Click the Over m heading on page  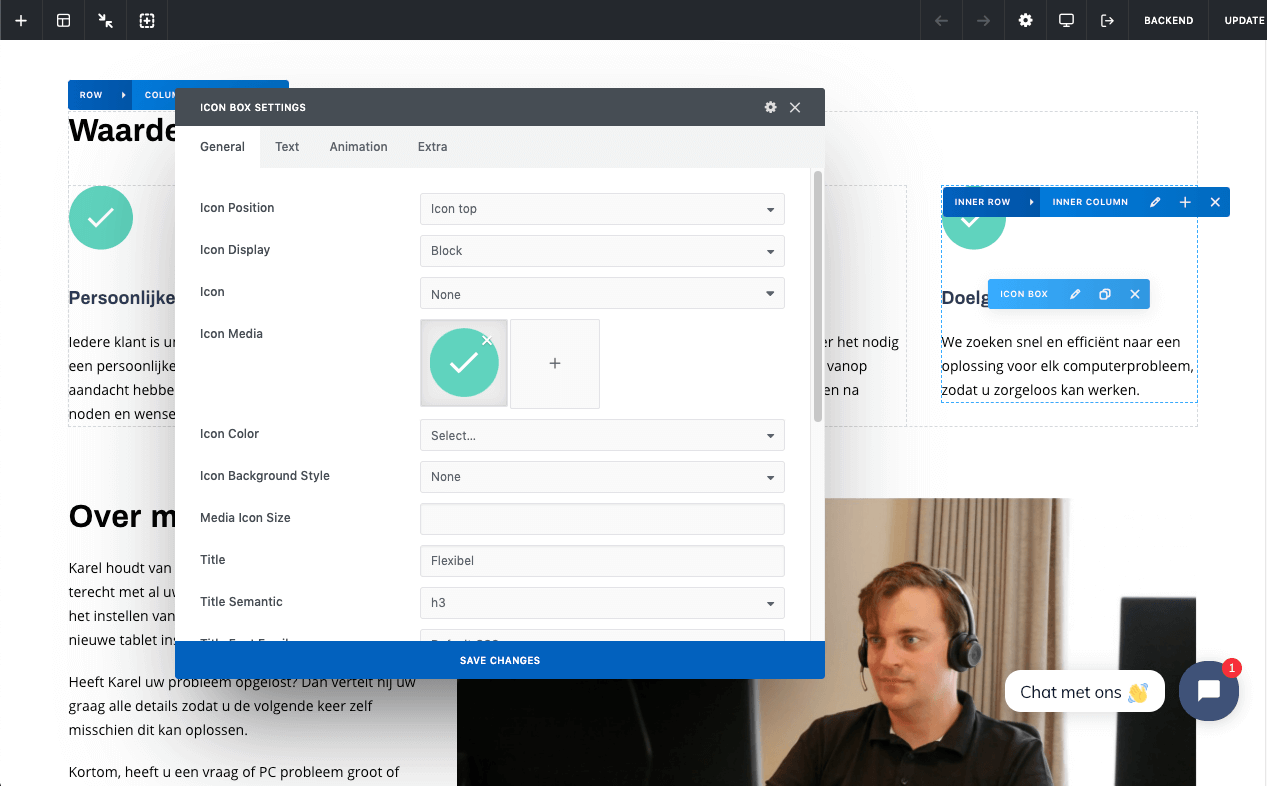[x=122, y=516]
